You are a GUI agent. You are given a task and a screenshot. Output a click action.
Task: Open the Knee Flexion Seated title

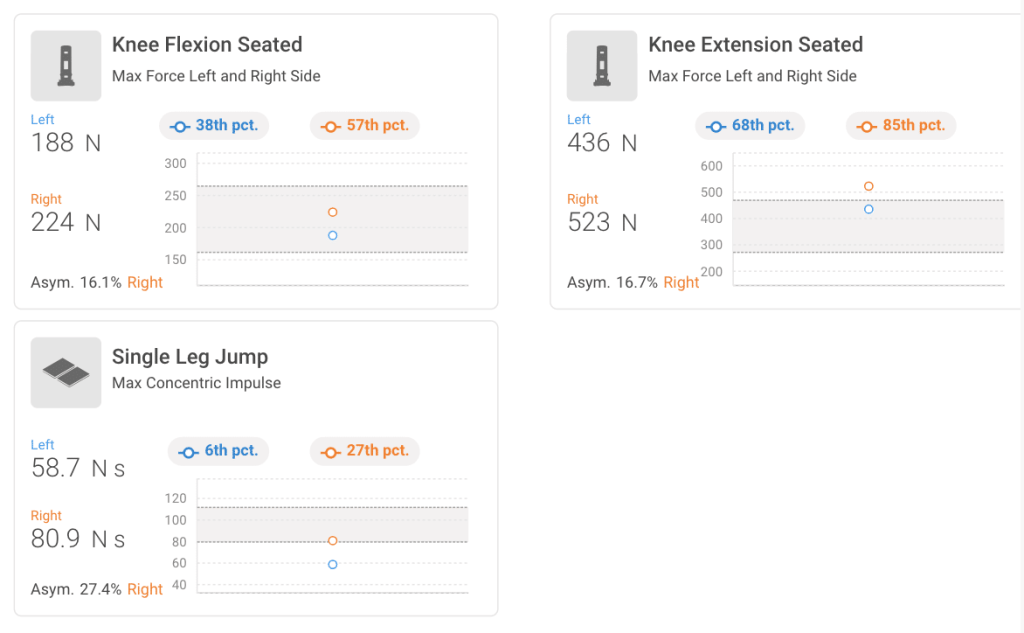click(207, 45)
